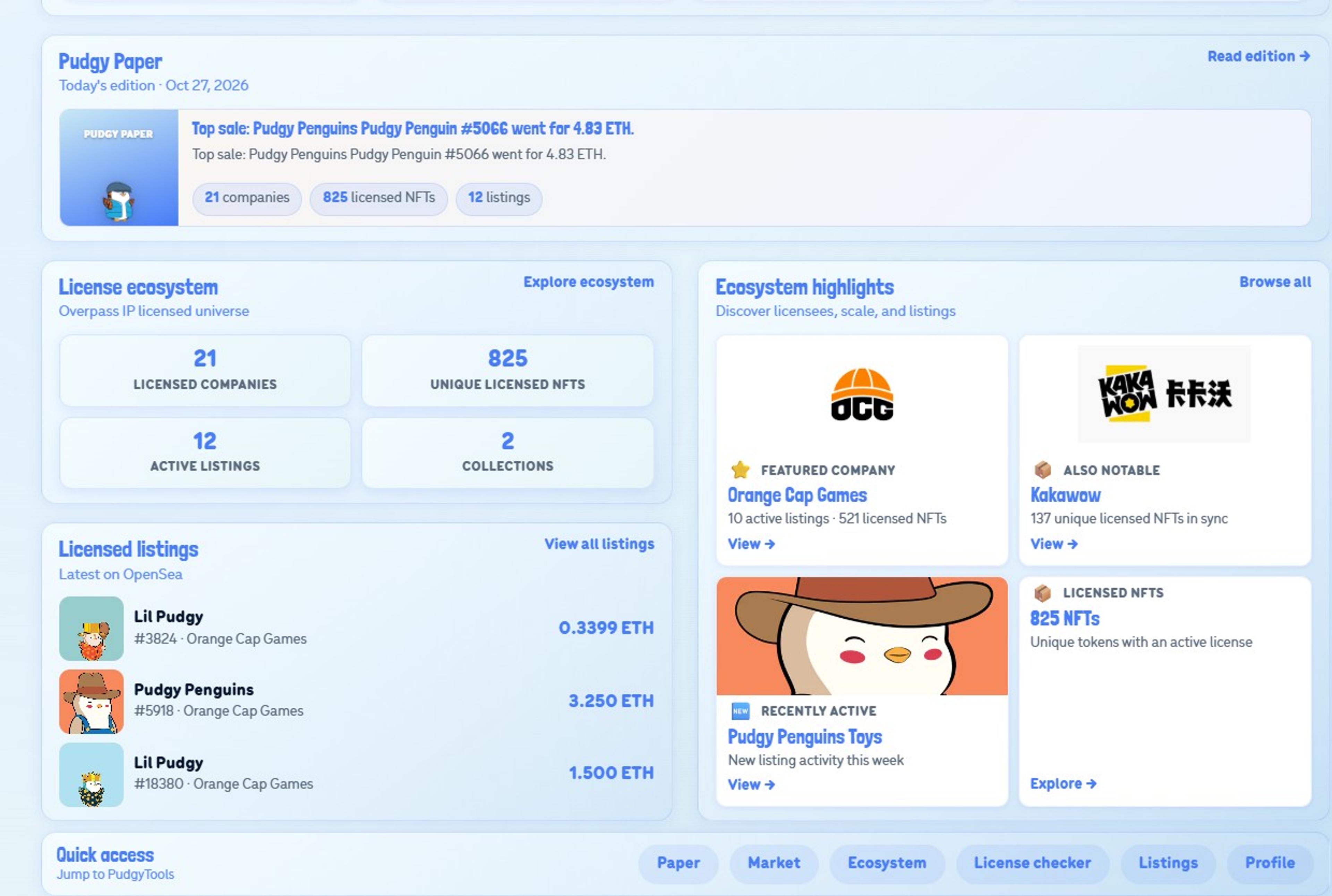The height and width of the screenshot is (896, 1332).
Task: Select the Market quick access pill
Action: [x=774, y=863]
